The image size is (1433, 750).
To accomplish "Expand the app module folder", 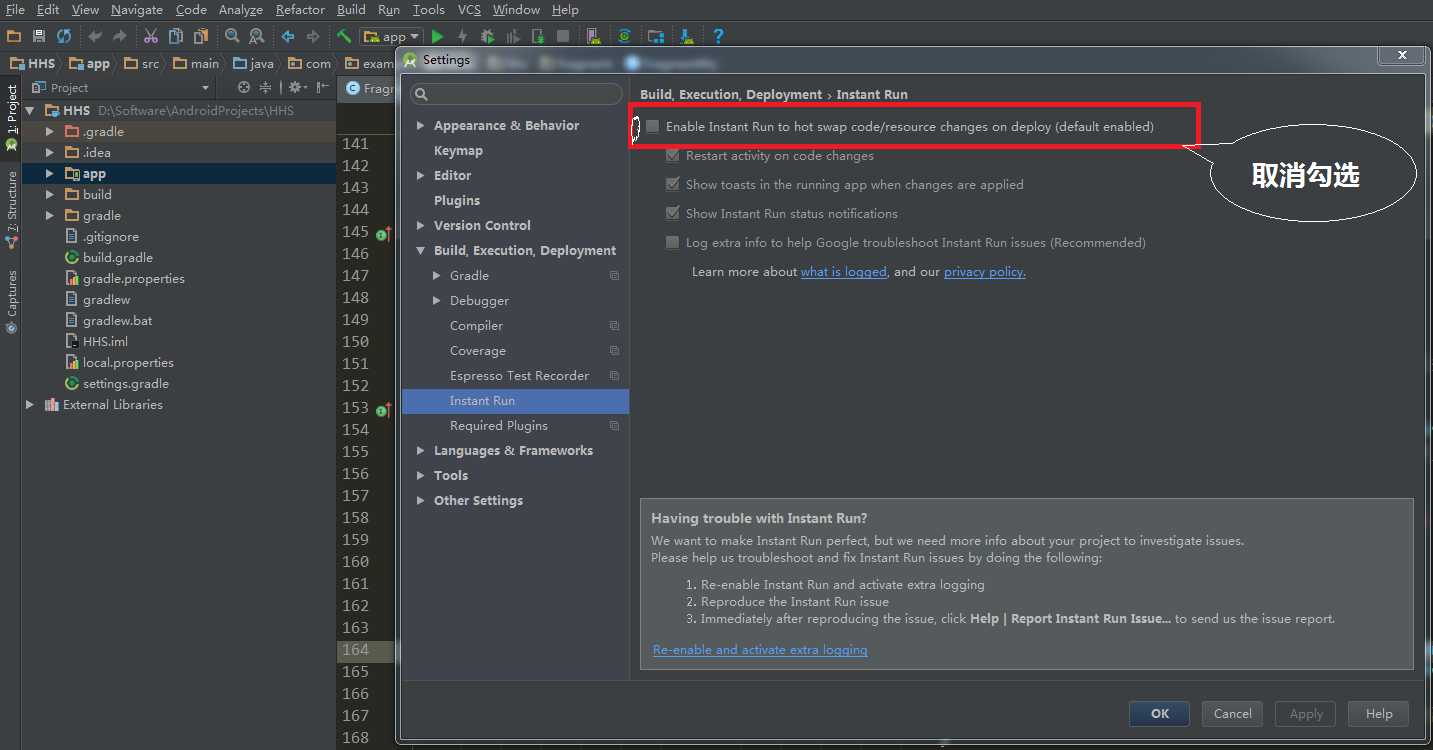I will [50, 174].
